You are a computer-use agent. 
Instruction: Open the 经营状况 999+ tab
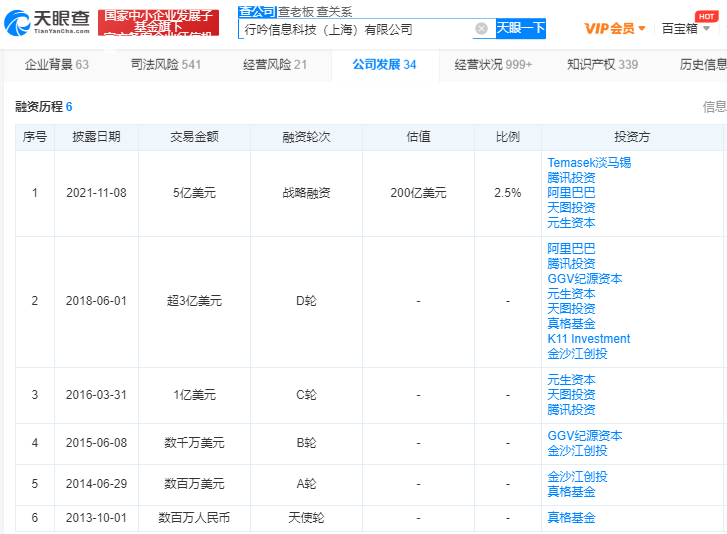point(493,64)
